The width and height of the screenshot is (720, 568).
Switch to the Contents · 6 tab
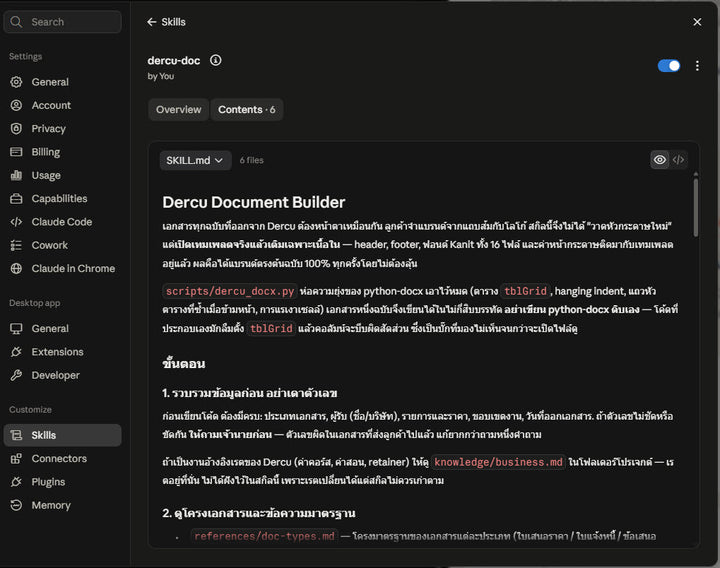(x=247, y=109)
